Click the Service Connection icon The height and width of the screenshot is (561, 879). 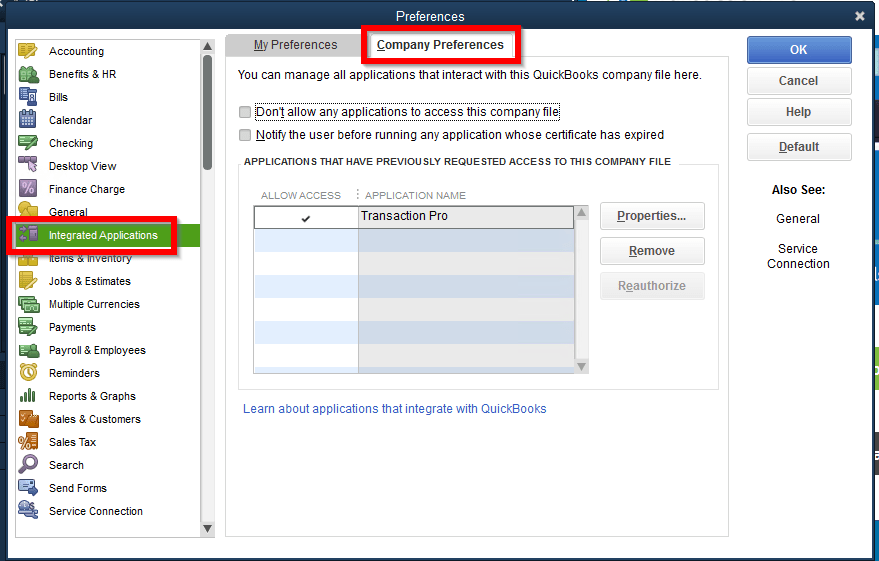click(28, 510)
